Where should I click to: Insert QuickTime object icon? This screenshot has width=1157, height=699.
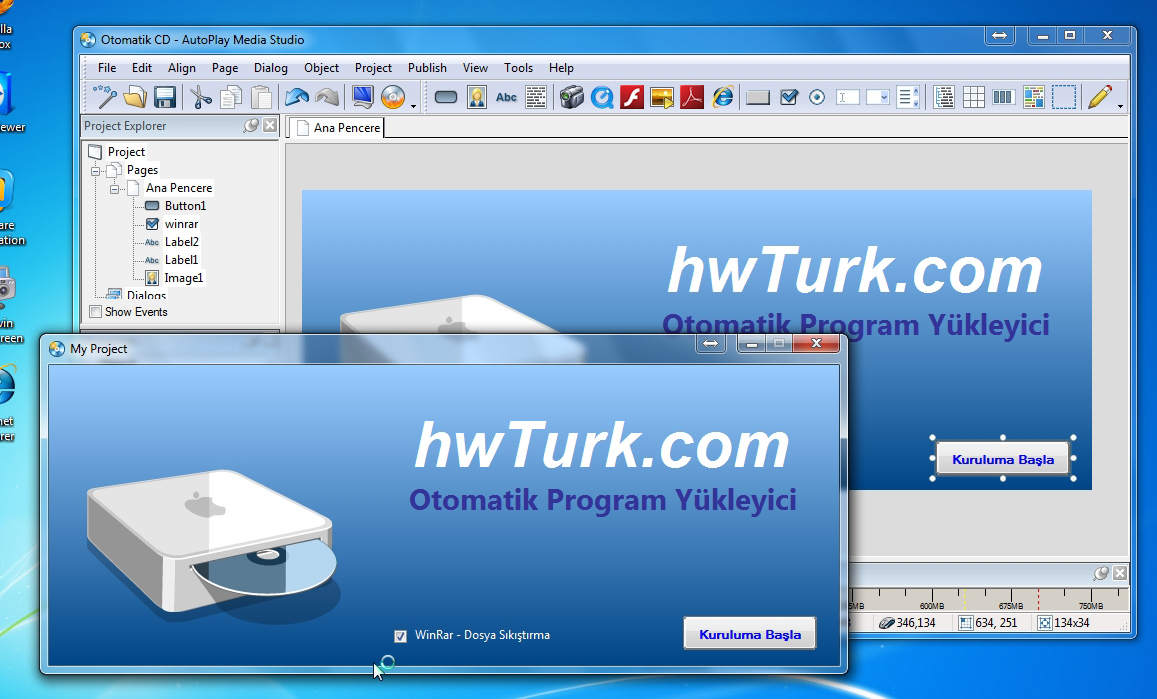(x=602, y=97)
